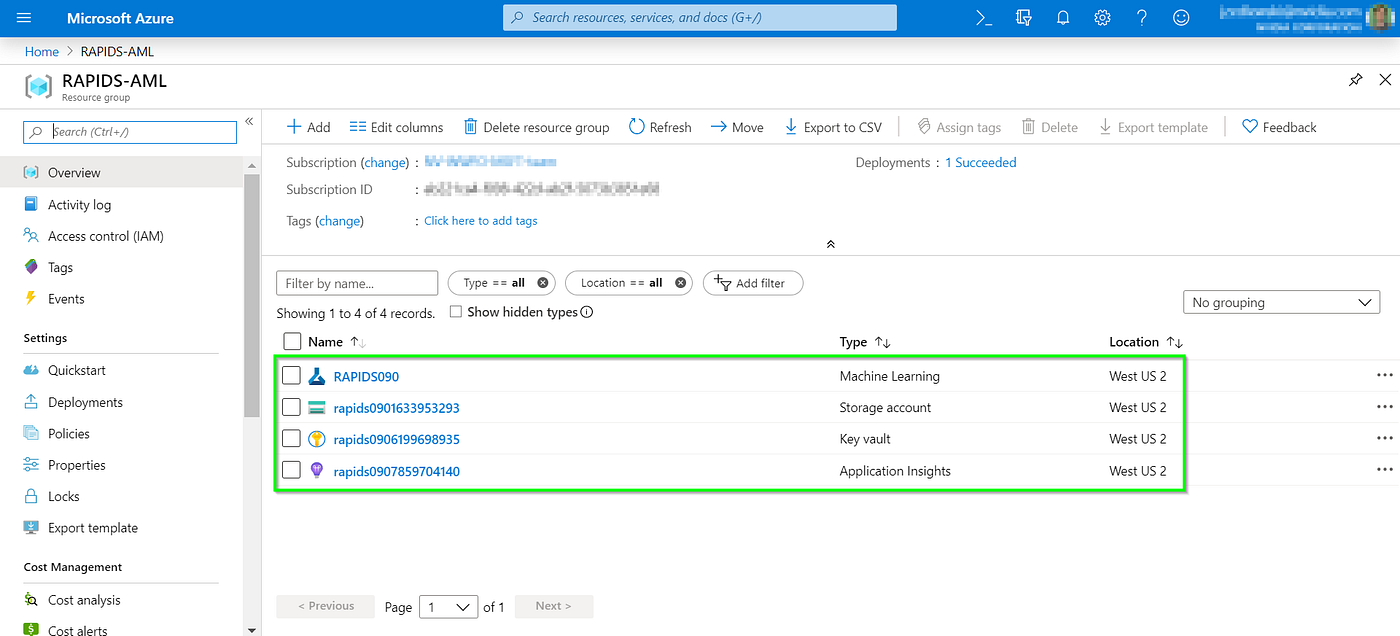Open the page number dropdown
Viewport: 1400px width, 636px height.
(x=448, y=607)
